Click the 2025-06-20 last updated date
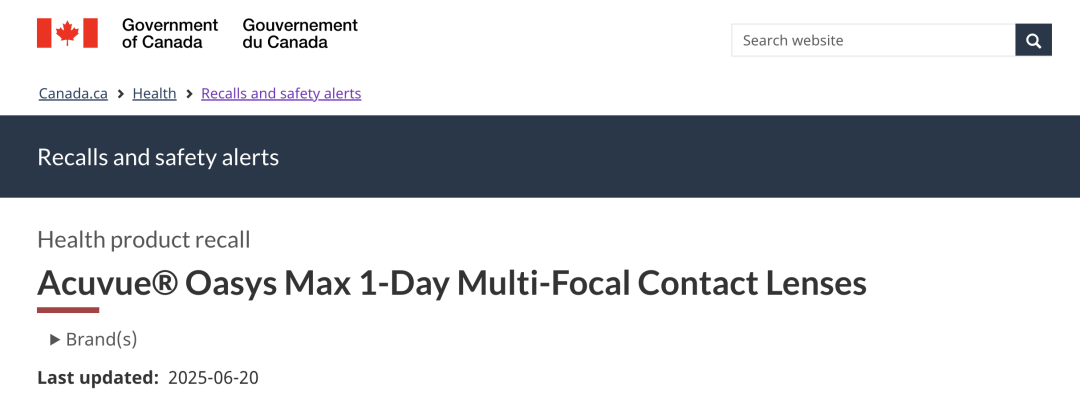This screenshot has width=1080, height=415. coord(214,378)
